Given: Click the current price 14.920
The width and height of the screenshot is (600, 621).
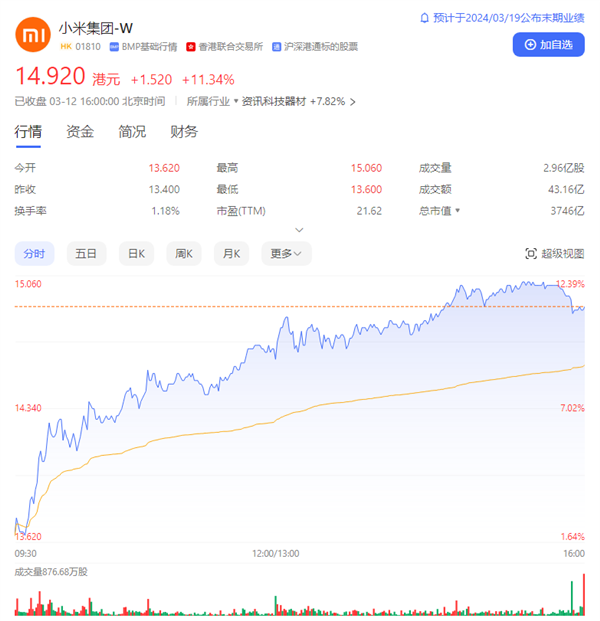Looking at the screenshot, I should [x=50, y=76].
